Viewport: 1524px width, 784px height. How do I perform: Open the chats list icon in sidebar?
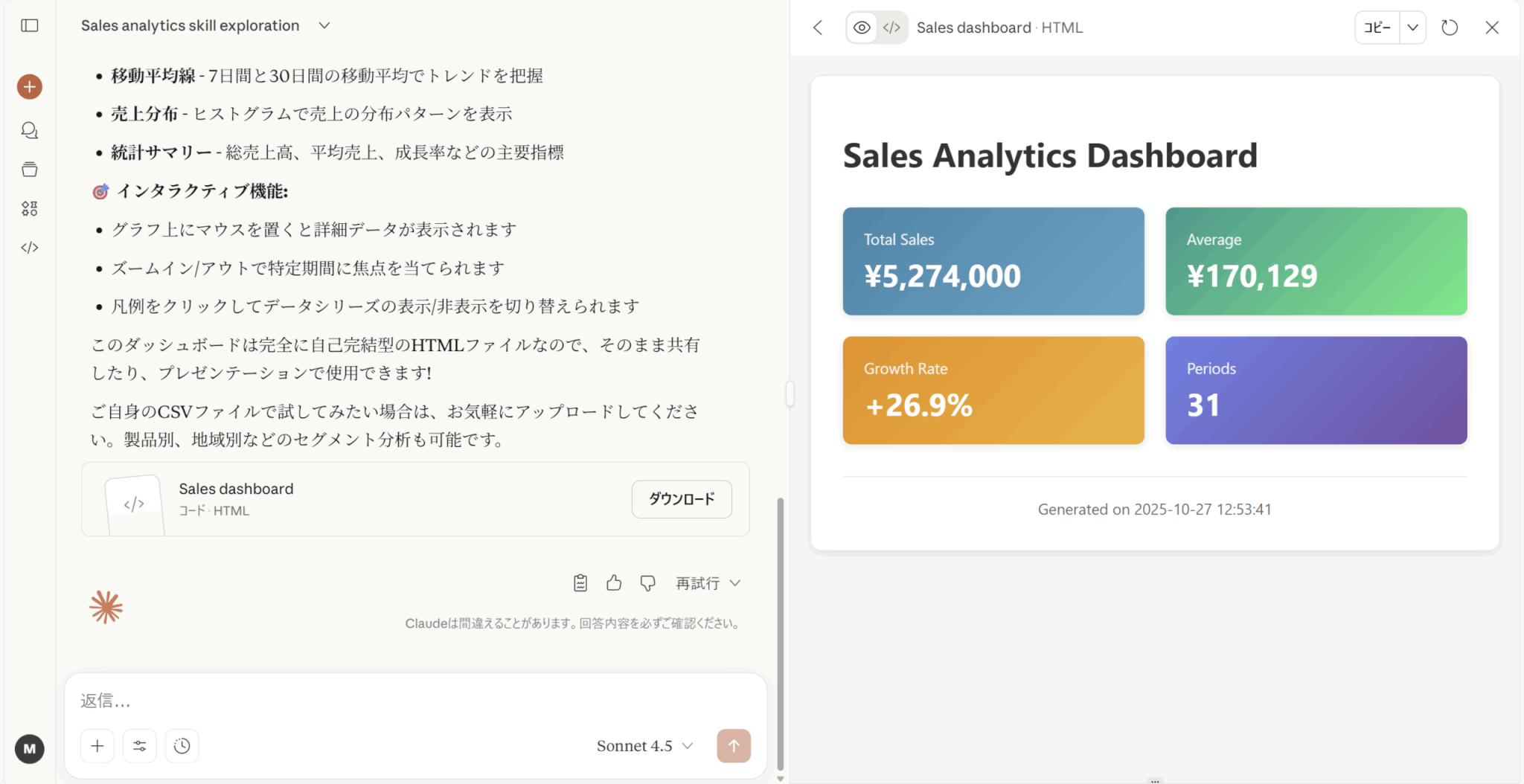click(x=30, y=131)
